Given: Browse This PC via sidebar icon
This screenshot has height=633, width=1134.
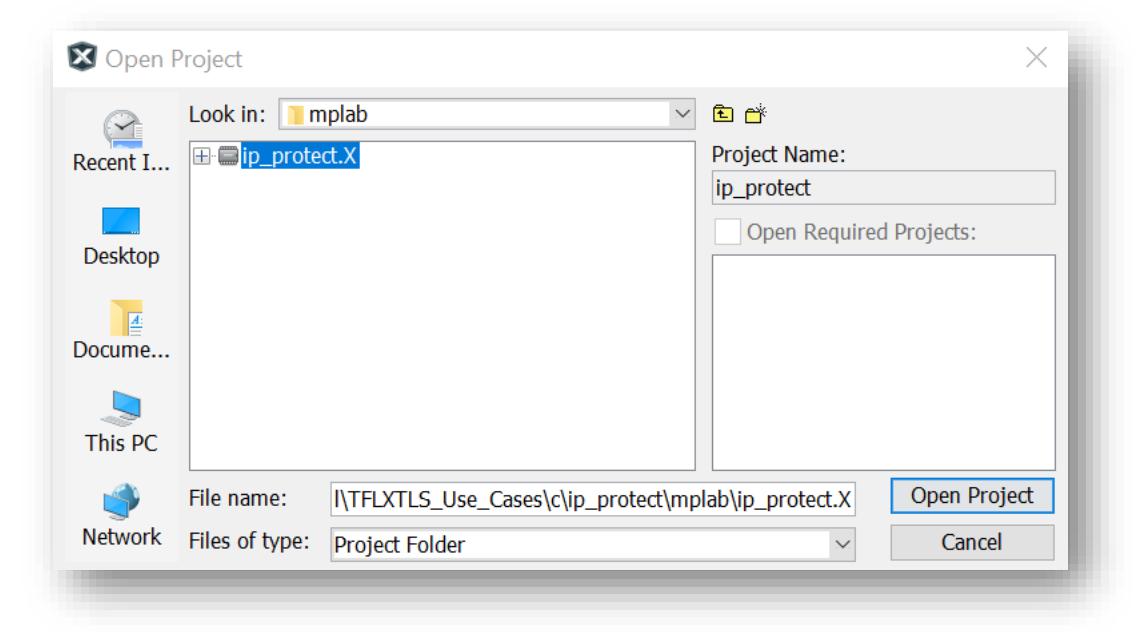Looking at the screenshot, I should tap(119, 408).
